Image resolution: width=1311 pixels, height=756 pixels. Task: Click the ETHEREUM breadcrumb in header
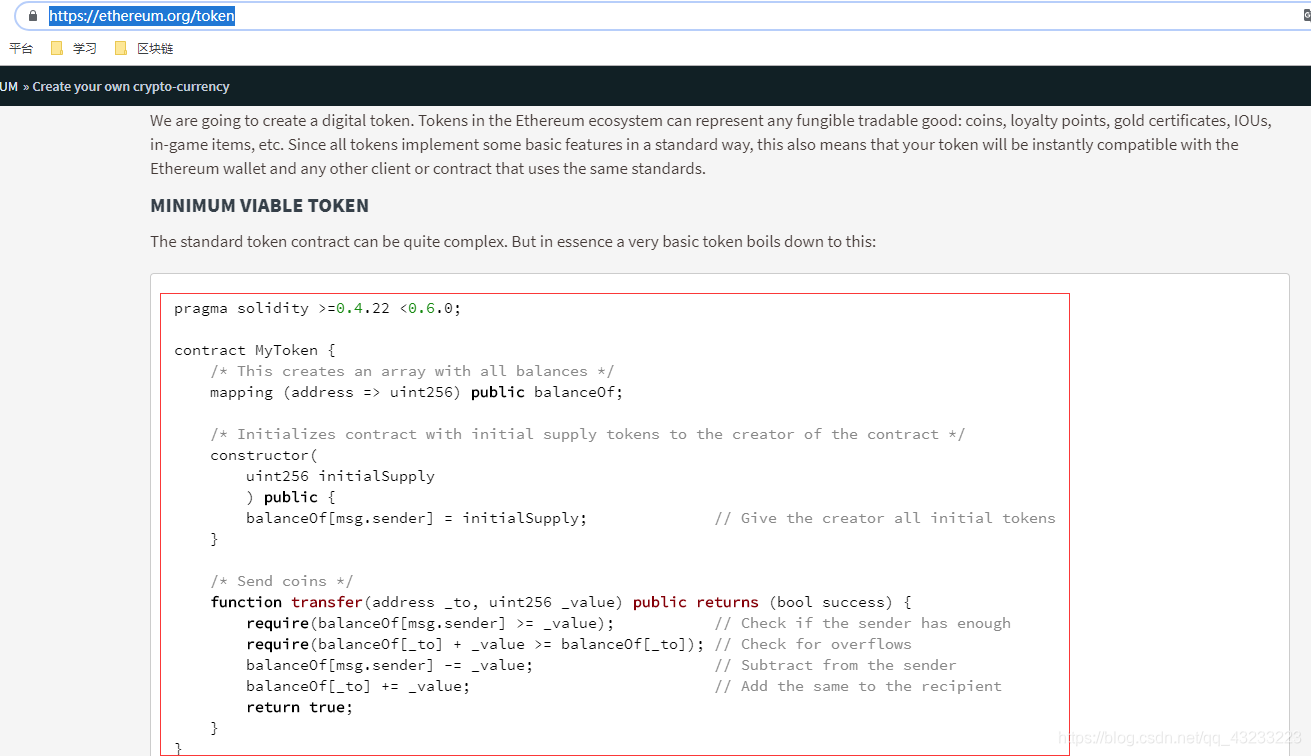(x=9, y=87)
